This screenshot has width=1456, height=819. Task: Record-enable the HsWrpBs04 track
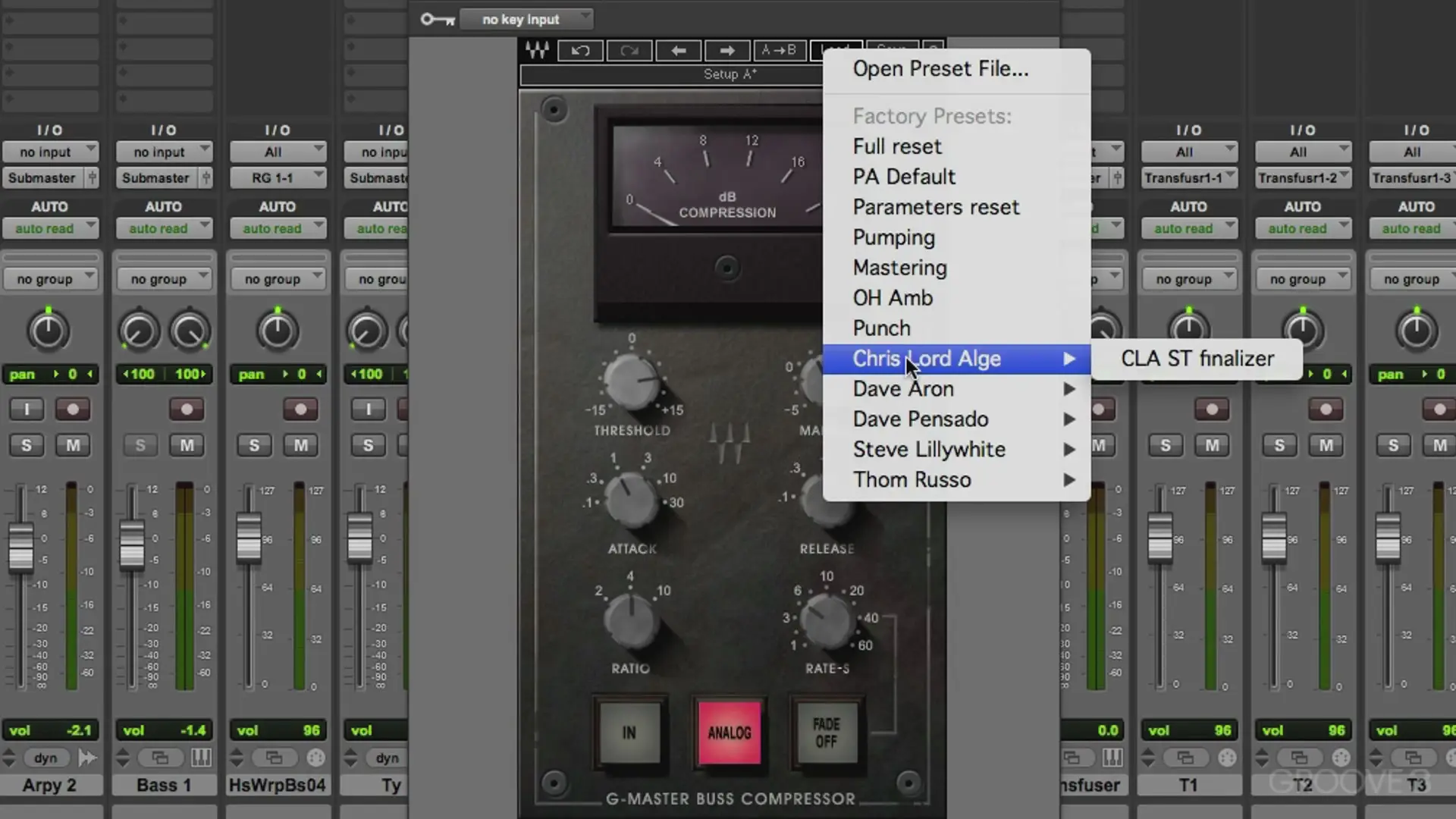(x=300, y=409)
